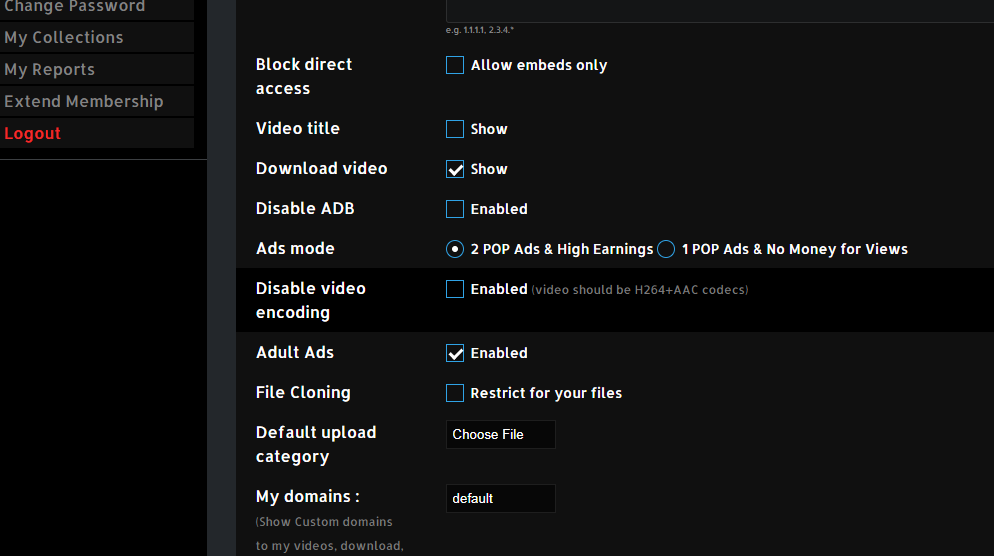Click the Allow embeds only text

(539, 65)
